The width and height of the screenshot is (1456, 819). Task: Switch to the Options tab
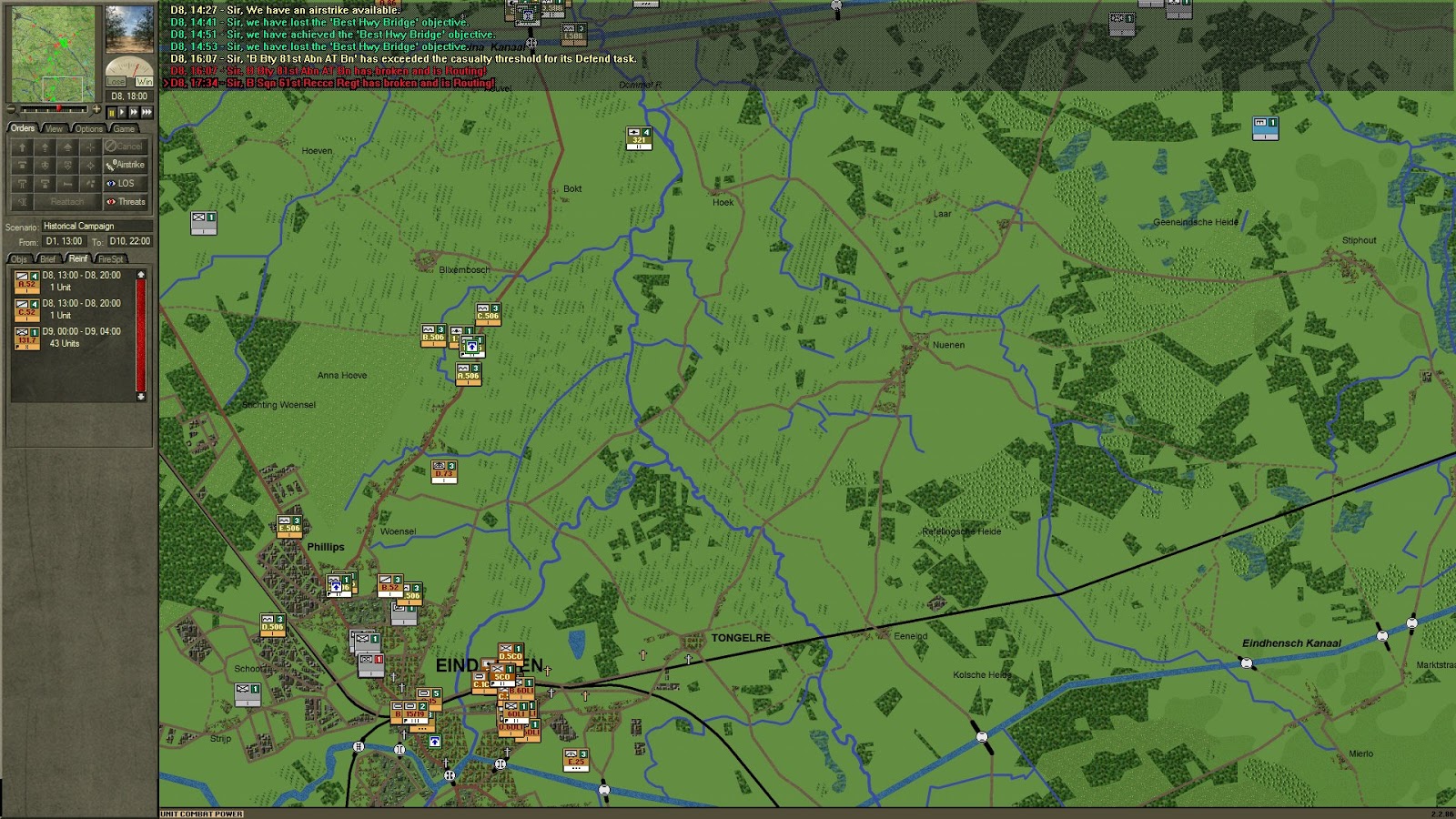coord(88,128)
